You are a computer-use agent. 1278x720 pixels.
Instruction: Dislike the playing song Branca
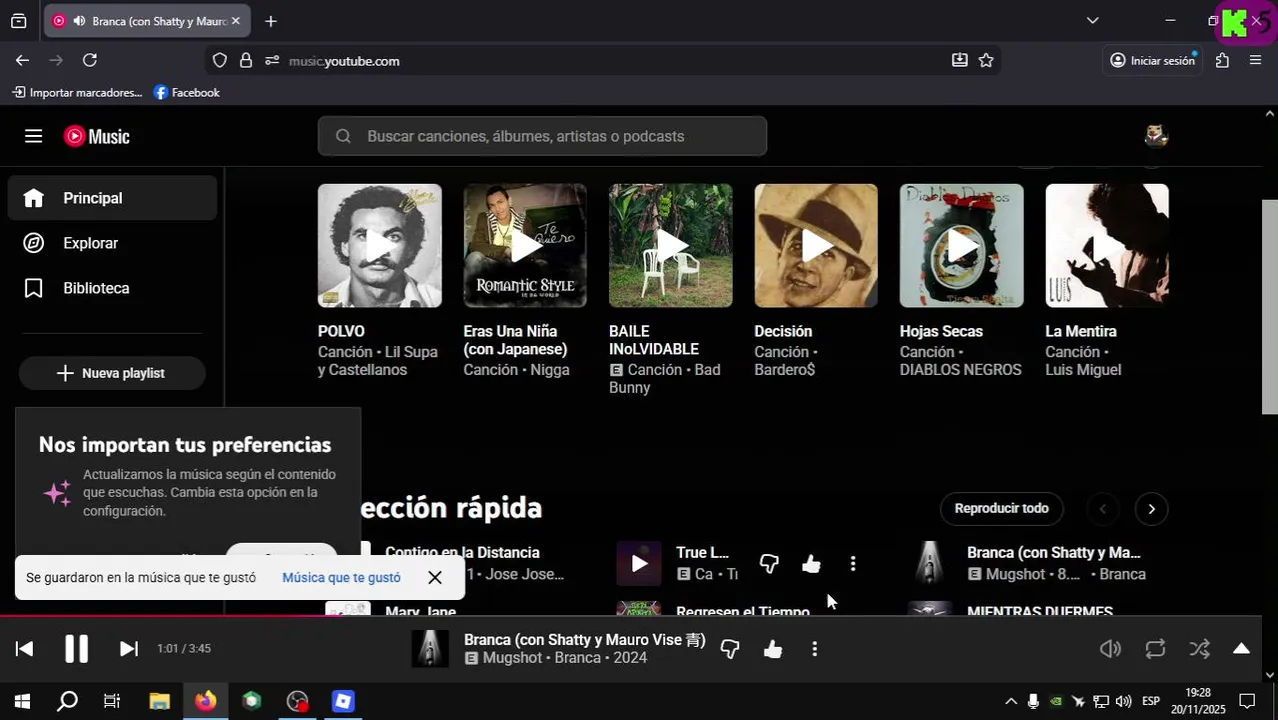[x=730, y=649]
